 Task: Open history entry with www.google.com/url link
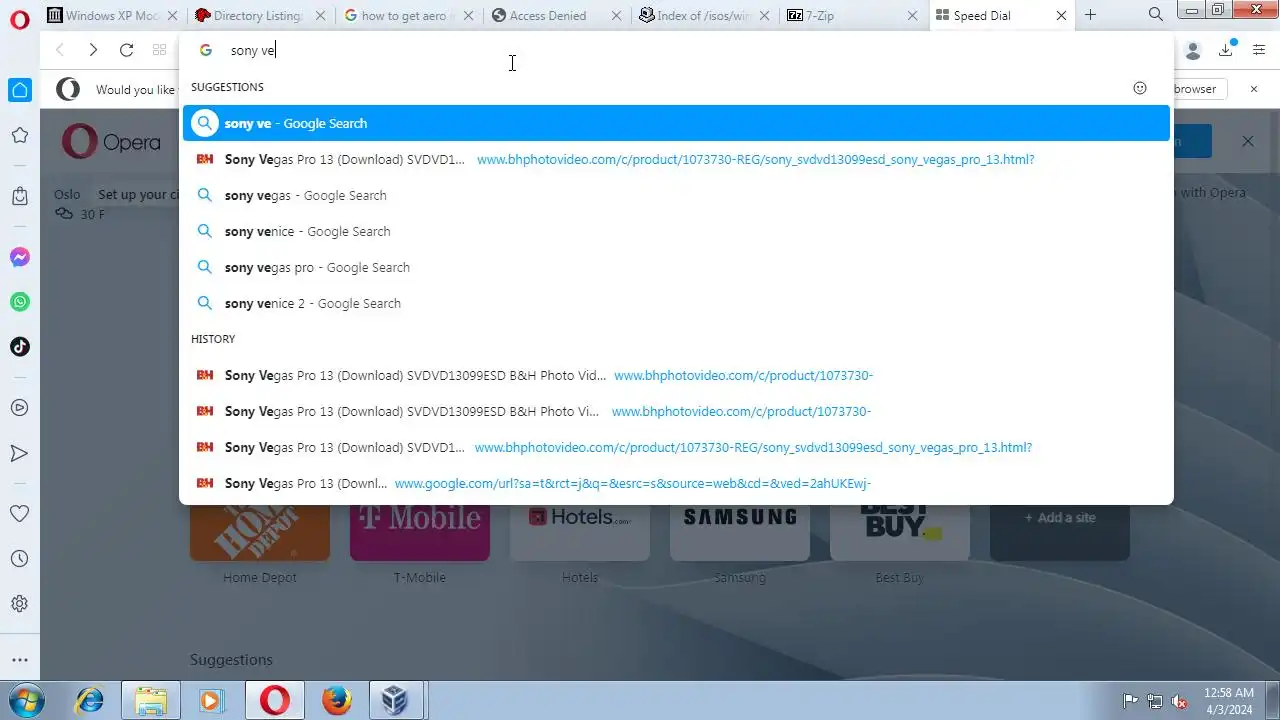676,483
